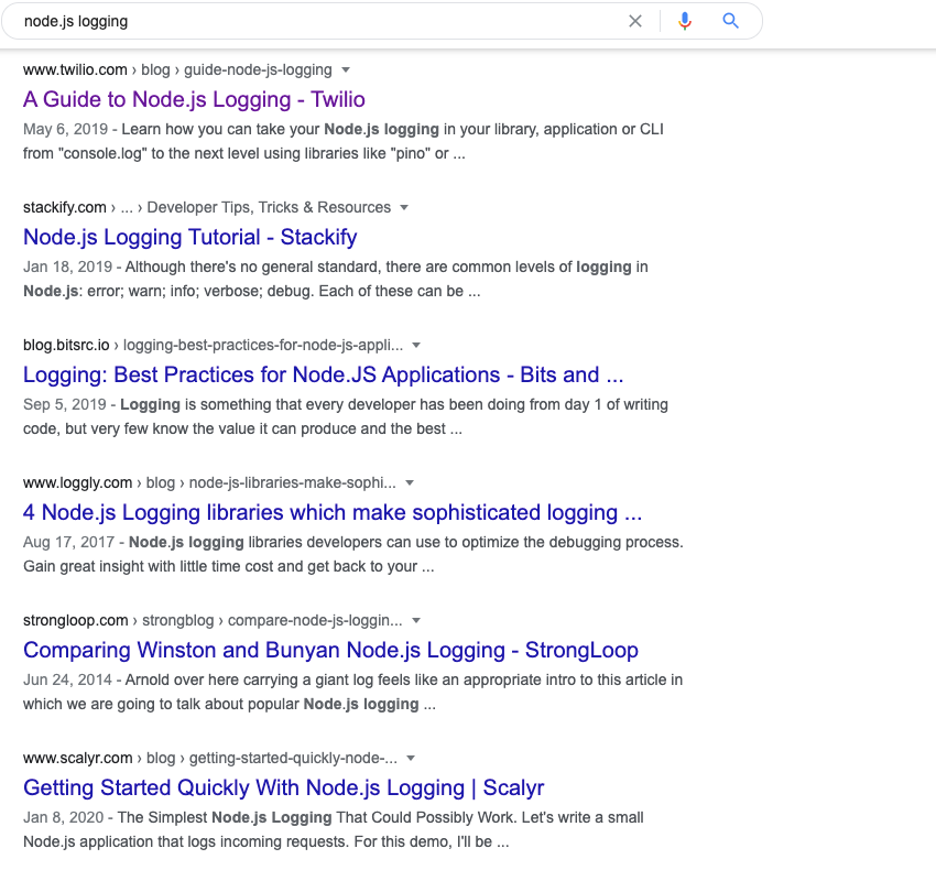Open A Guide to Node.js Logging - Twilio
This screenshot has height=870, width=936.
tap(194, 100)
